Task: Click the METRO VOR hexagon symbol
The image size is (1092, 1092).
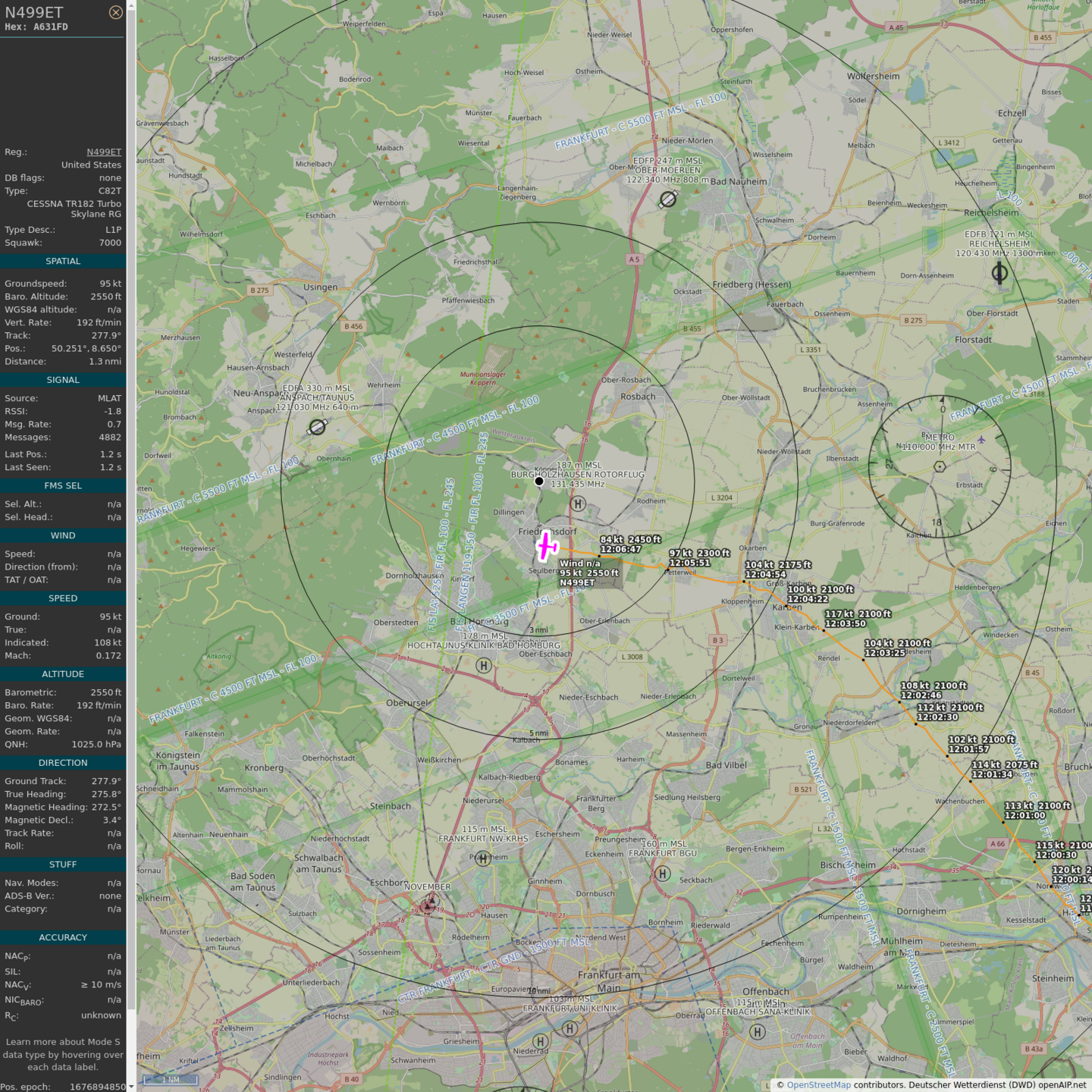Action: click(940, 466)
